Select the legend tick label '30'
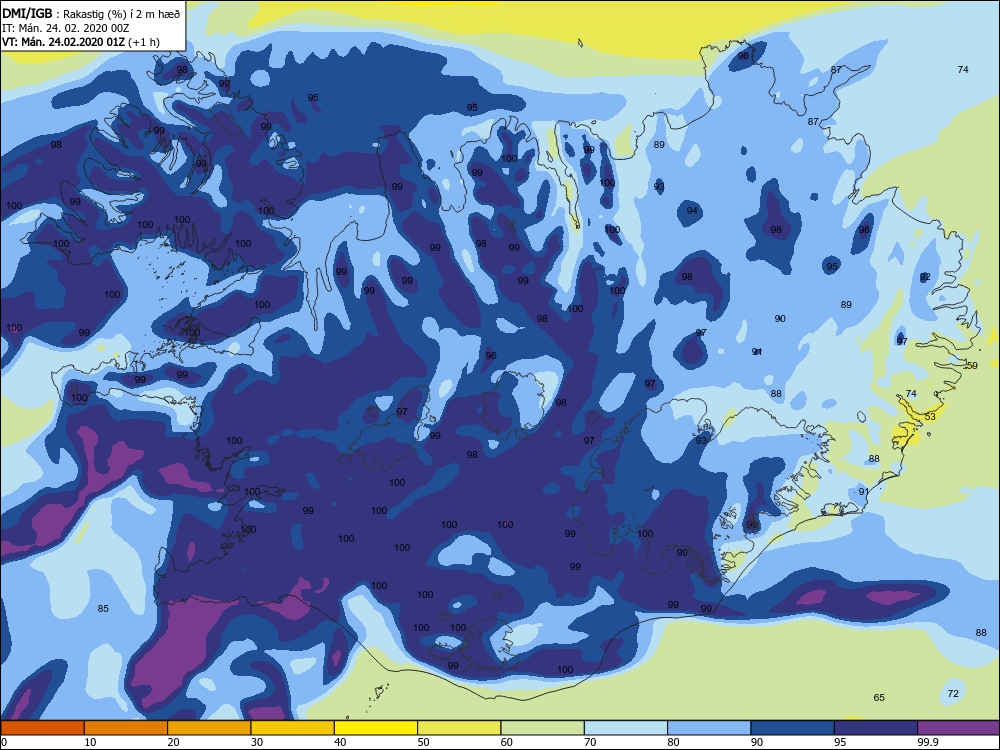 click(257, 742)
